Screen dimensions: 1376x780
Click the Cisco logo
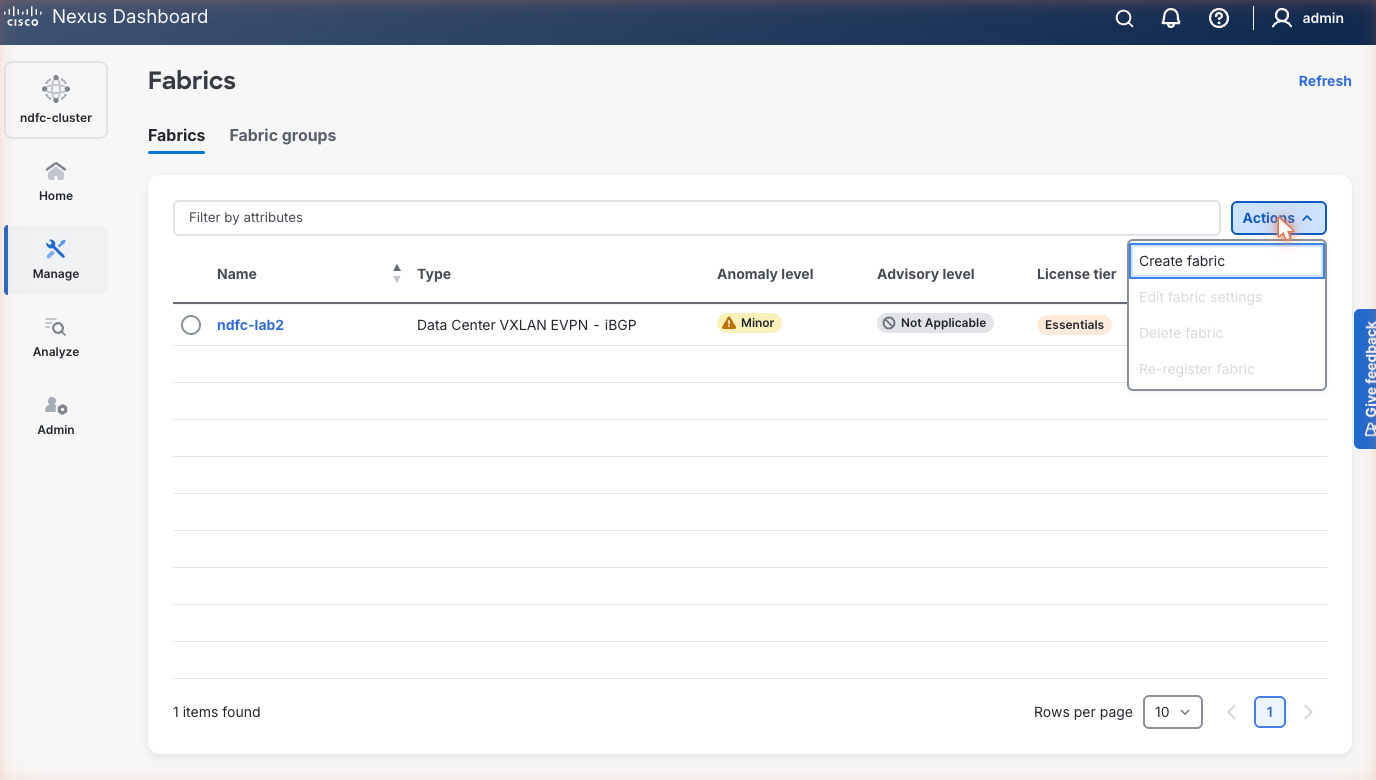tap(22, 17)
